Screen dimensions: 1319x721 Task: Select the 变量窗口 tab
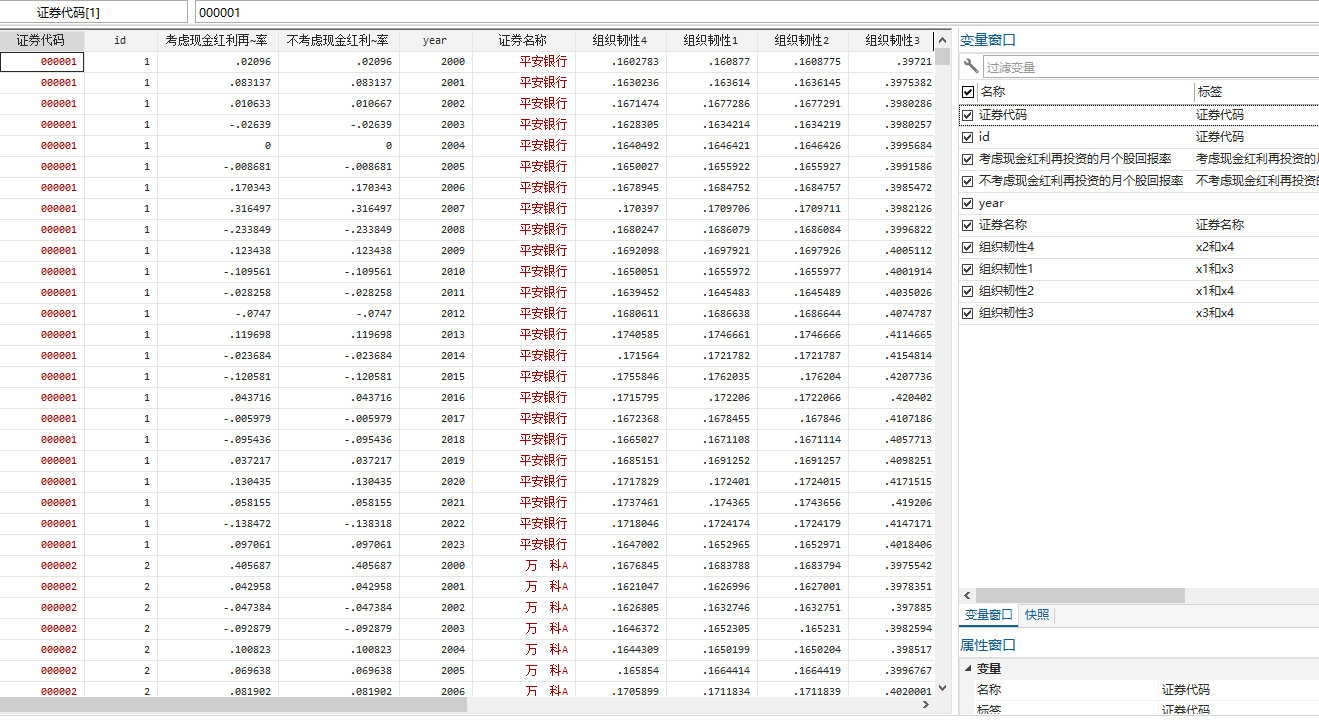(x=987, y=615)
